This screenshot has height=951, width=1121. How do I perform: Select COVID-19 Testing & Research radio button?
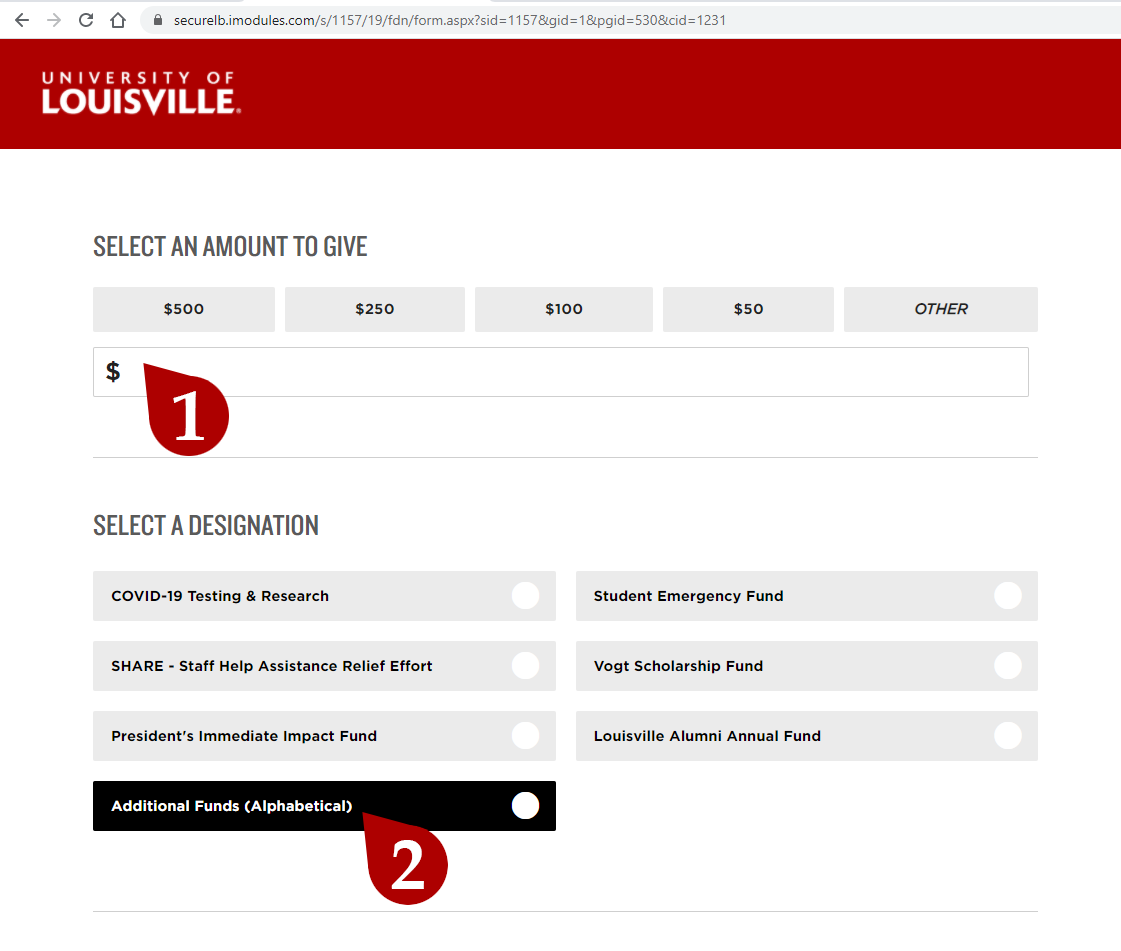pos(525,596)
